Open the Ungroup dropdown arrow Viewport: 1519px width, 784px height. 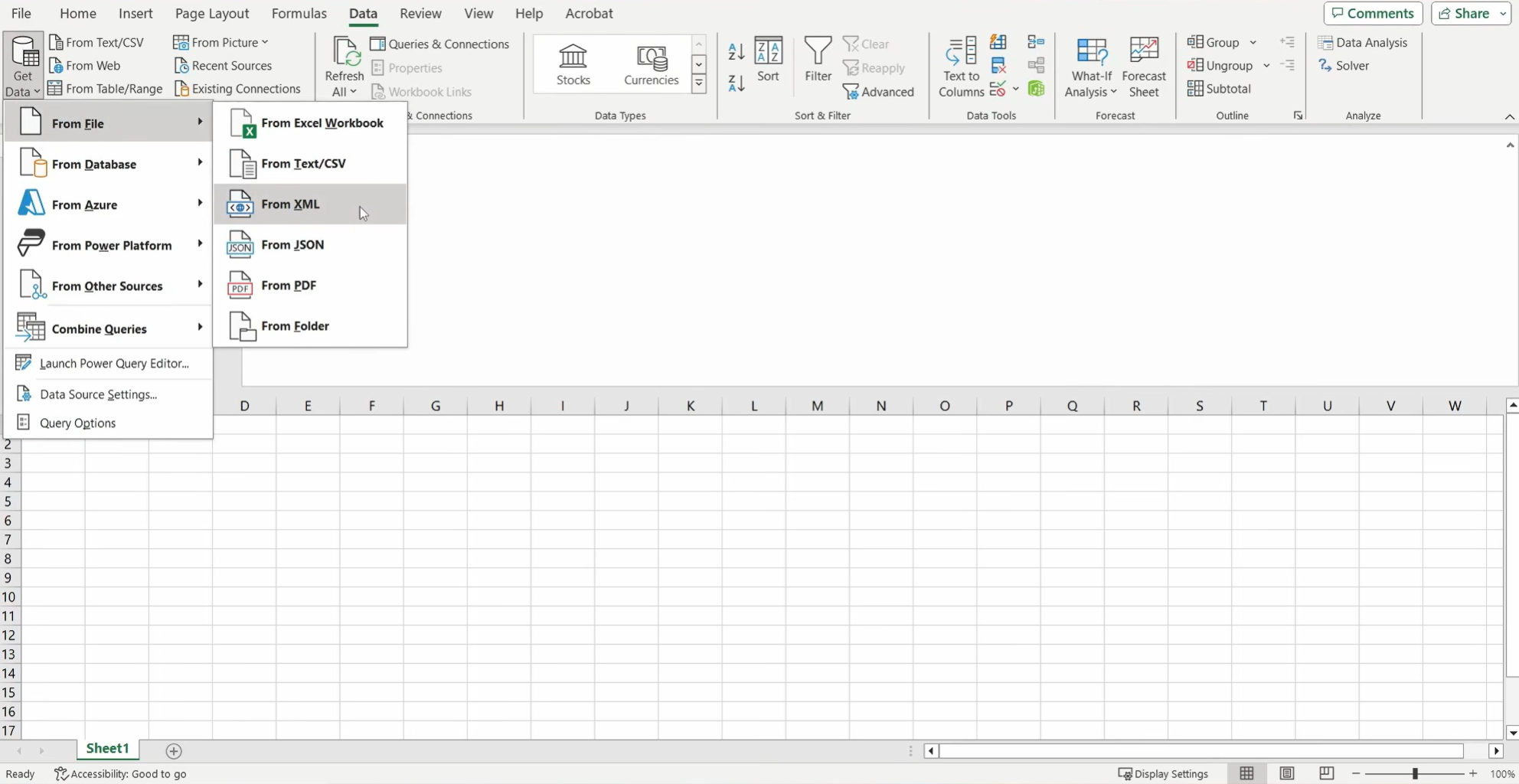tap(1267, 66)
